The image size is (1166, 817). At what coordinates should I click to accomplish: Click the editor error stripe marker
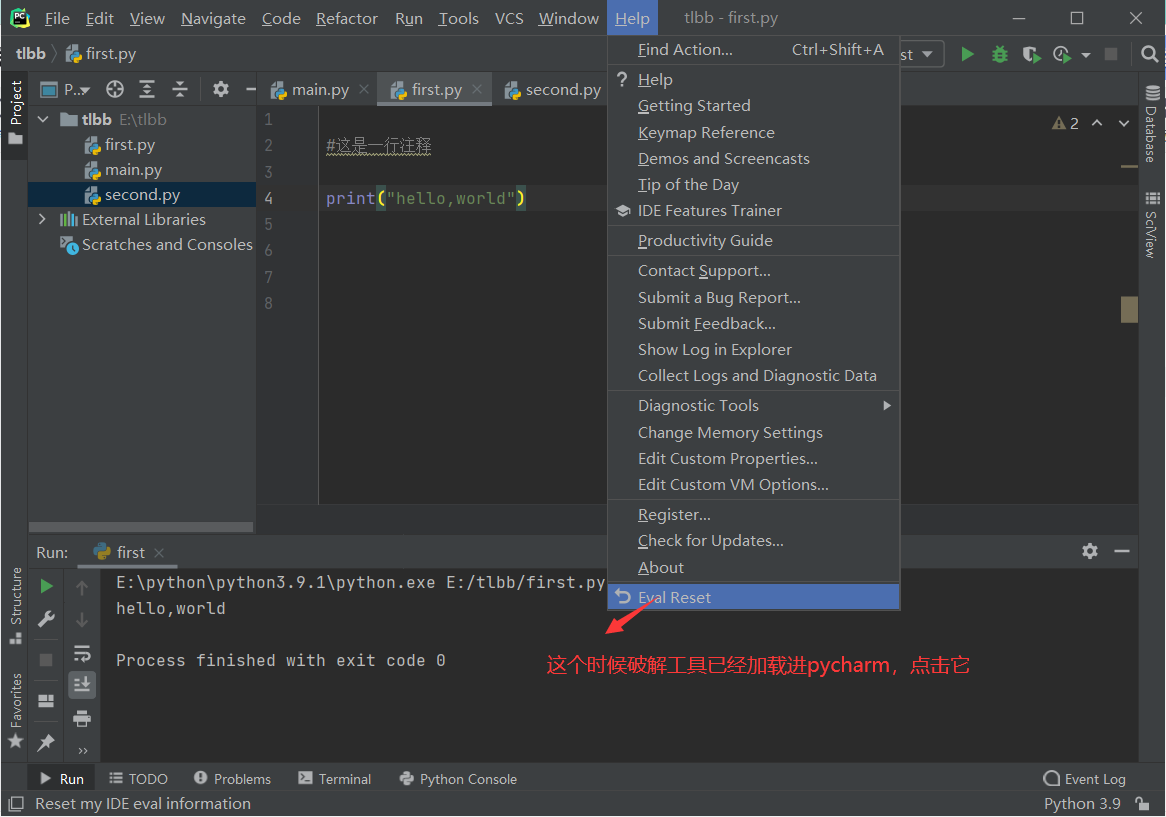[x=1129, y=309]
